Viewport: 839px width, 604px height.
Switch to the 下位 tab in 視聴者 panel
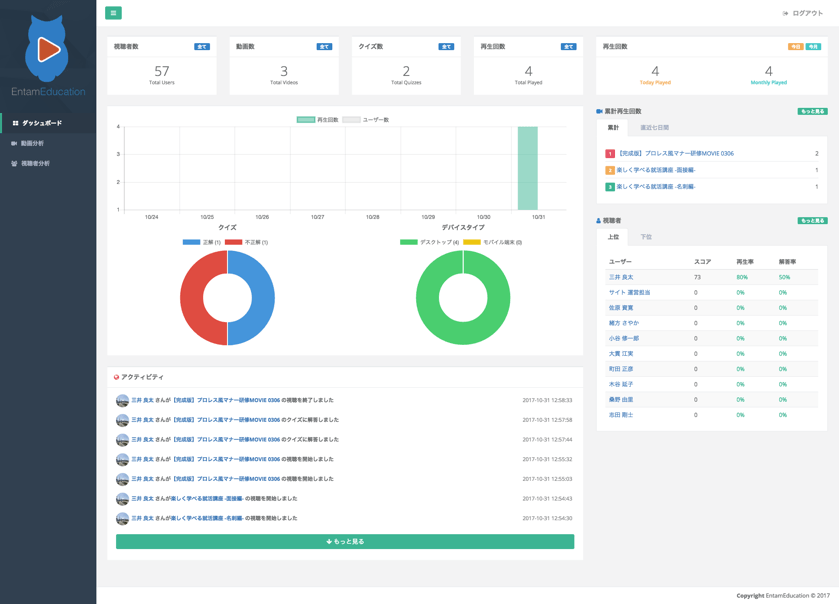(645, 237)
